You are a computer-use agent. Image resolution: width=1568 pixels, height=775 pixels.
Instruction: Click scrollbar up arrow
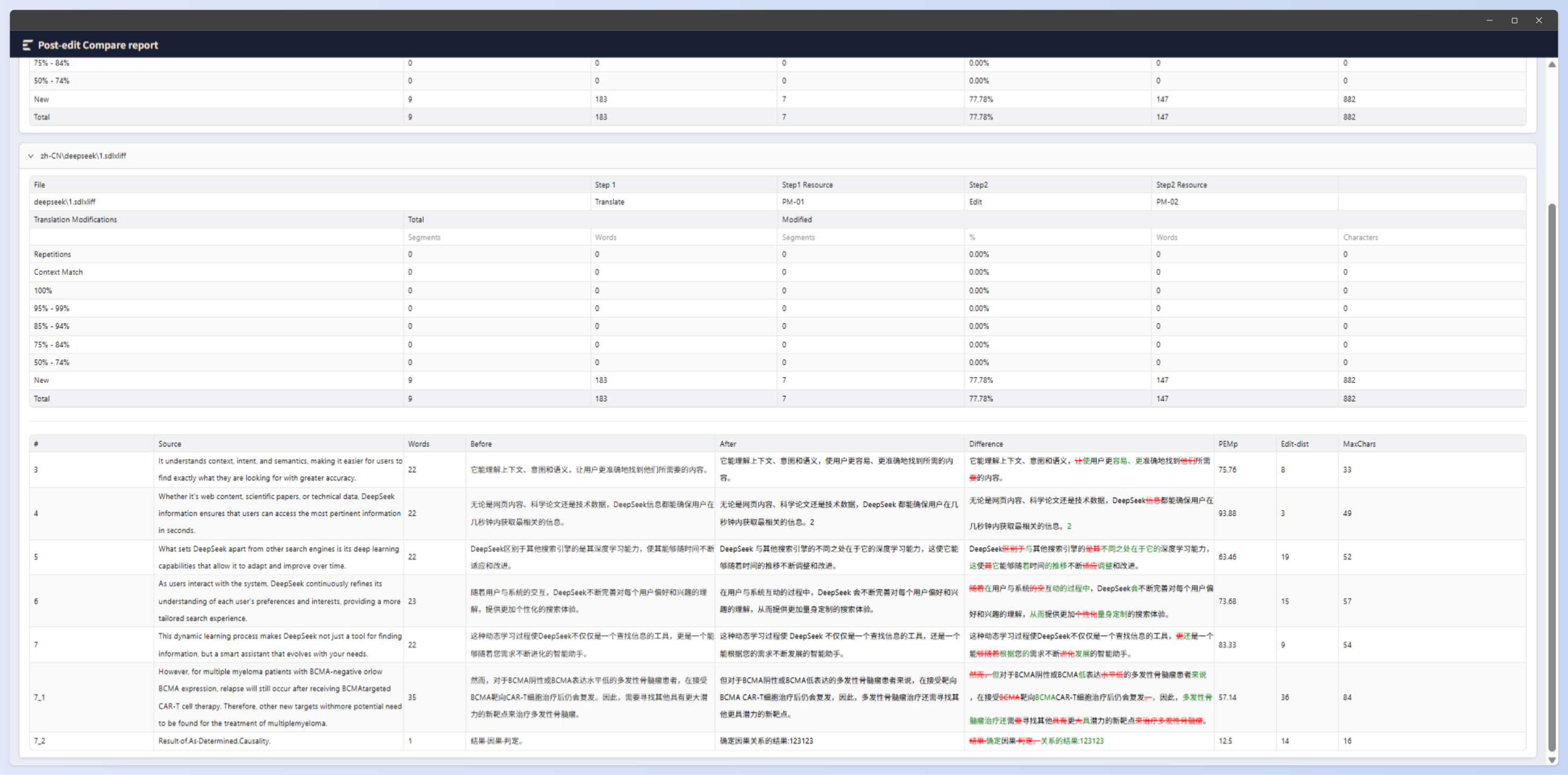coord(1552,65)
